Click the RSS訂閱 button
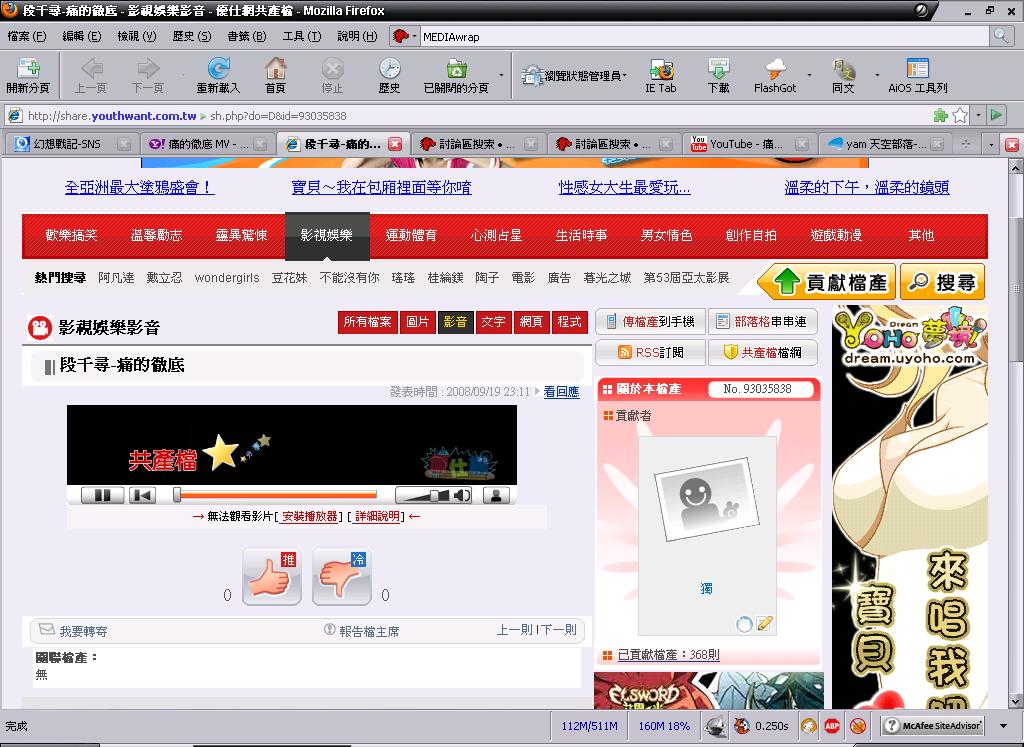This screenshot has width=1024, height=747. (x=650, y=353)
